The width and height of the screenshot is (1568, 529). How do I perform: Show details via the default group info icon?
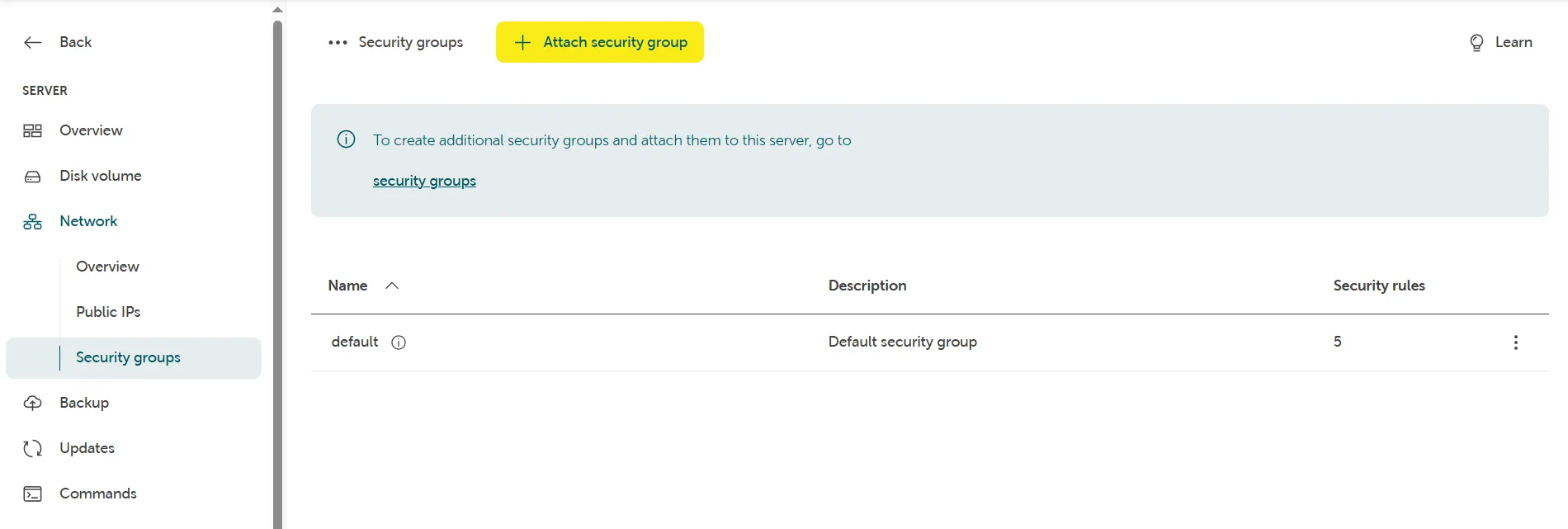[x=399, y=342]
